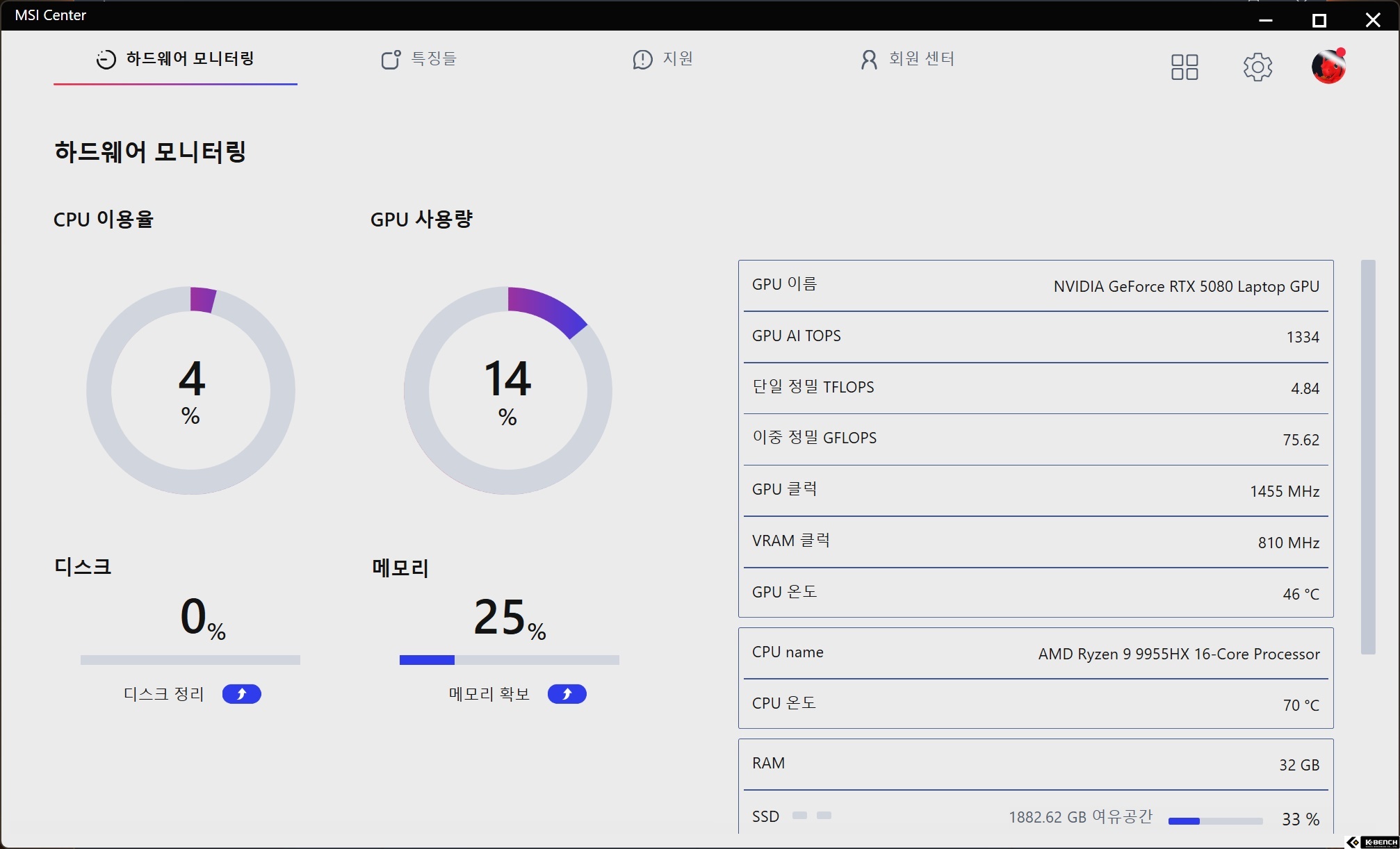This screenshot has height=849, width=1400.
Task: Open the 지원 tab
Action: 678,59
